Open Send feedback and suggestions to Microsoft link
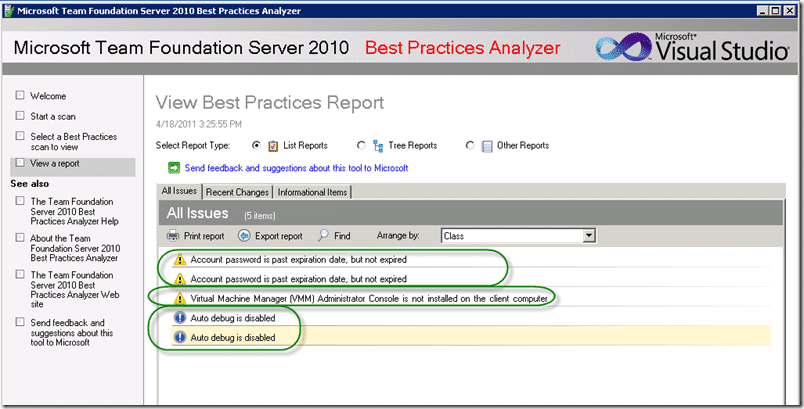This screenshot has height=409, width=804. pyautogui.click(x=296, y=168)
